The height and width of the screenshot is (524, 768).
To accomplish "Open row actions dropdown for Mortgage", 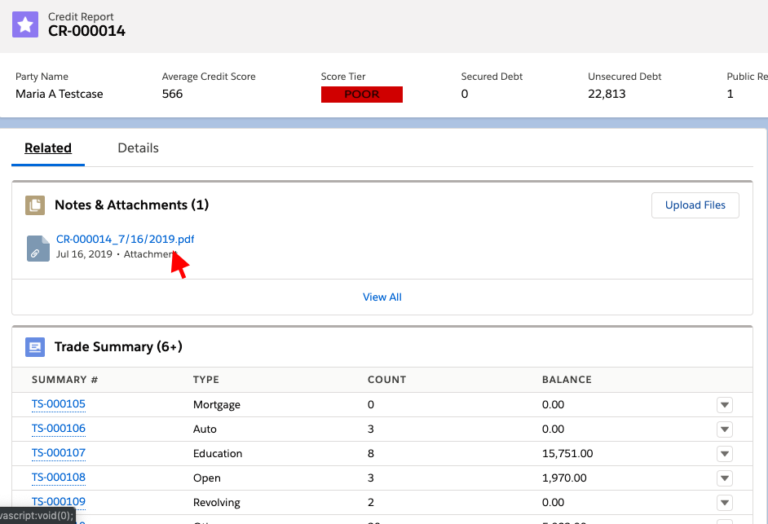I will (x=724, y=405).
